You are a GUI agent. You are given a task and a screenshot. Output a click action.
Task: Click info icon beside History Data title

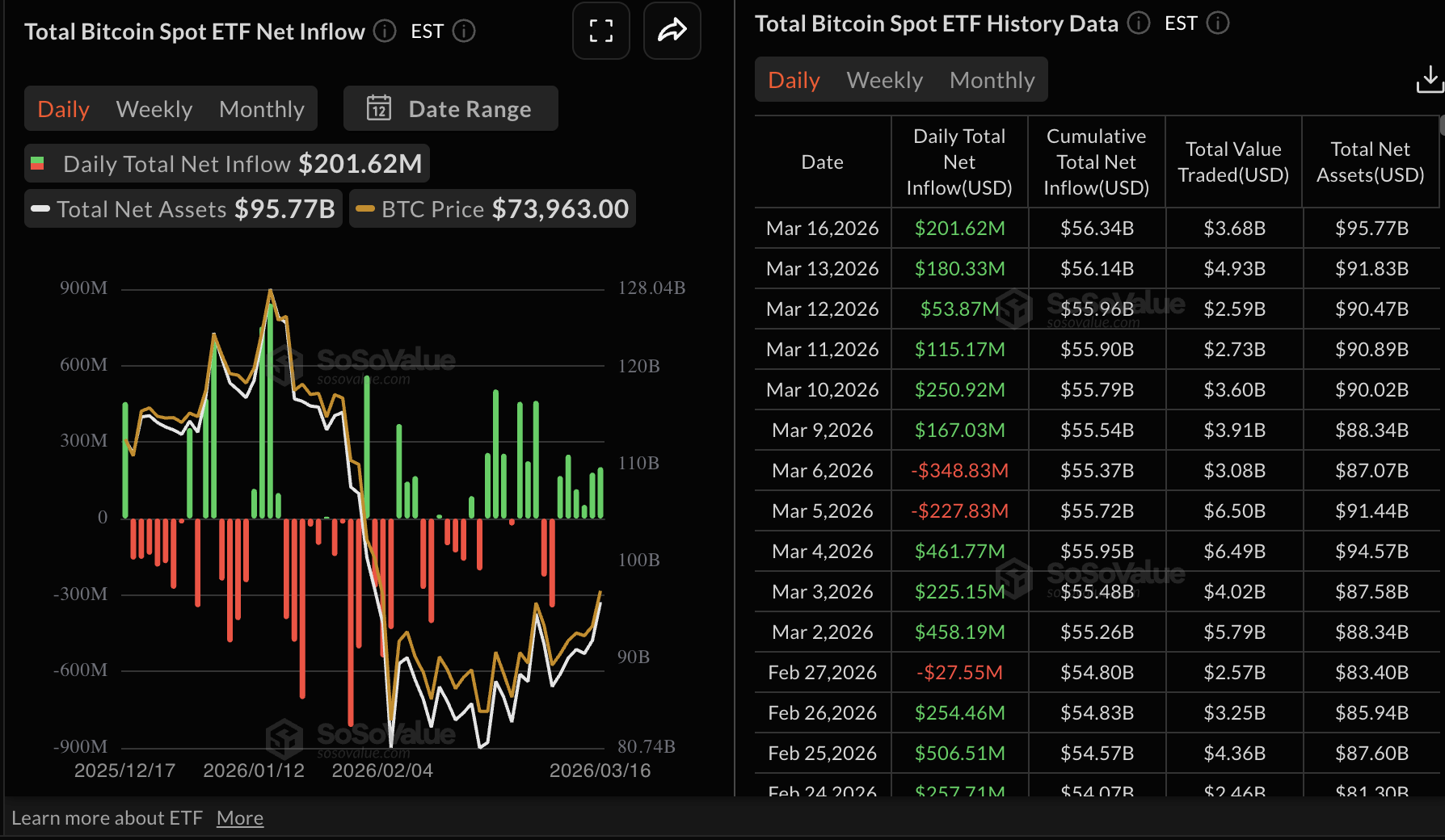(x=1138, y=23)
